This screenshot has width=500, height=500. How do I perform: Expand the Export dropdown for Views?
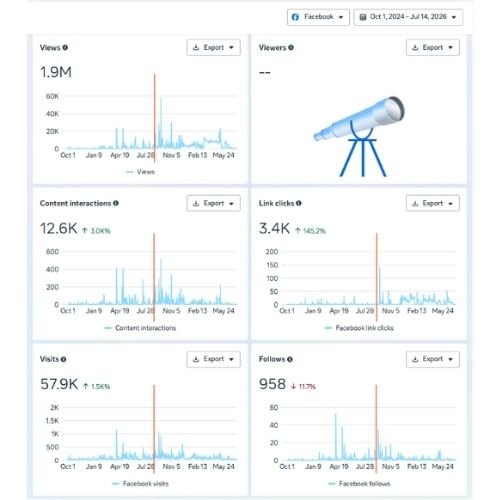click(213, 48)
